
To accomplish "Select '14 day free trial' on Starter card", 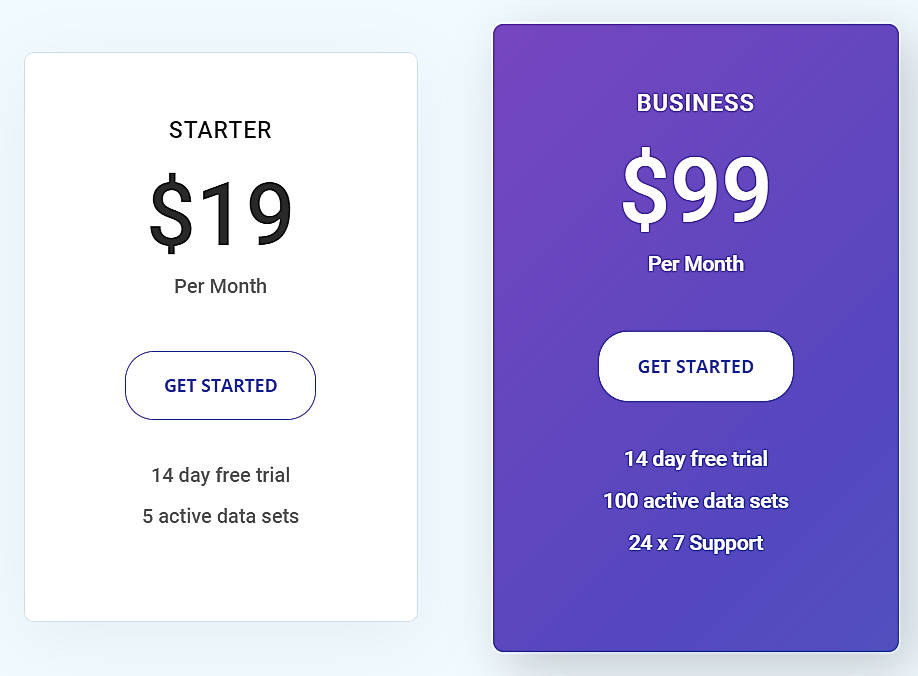I will click(220, 475).
